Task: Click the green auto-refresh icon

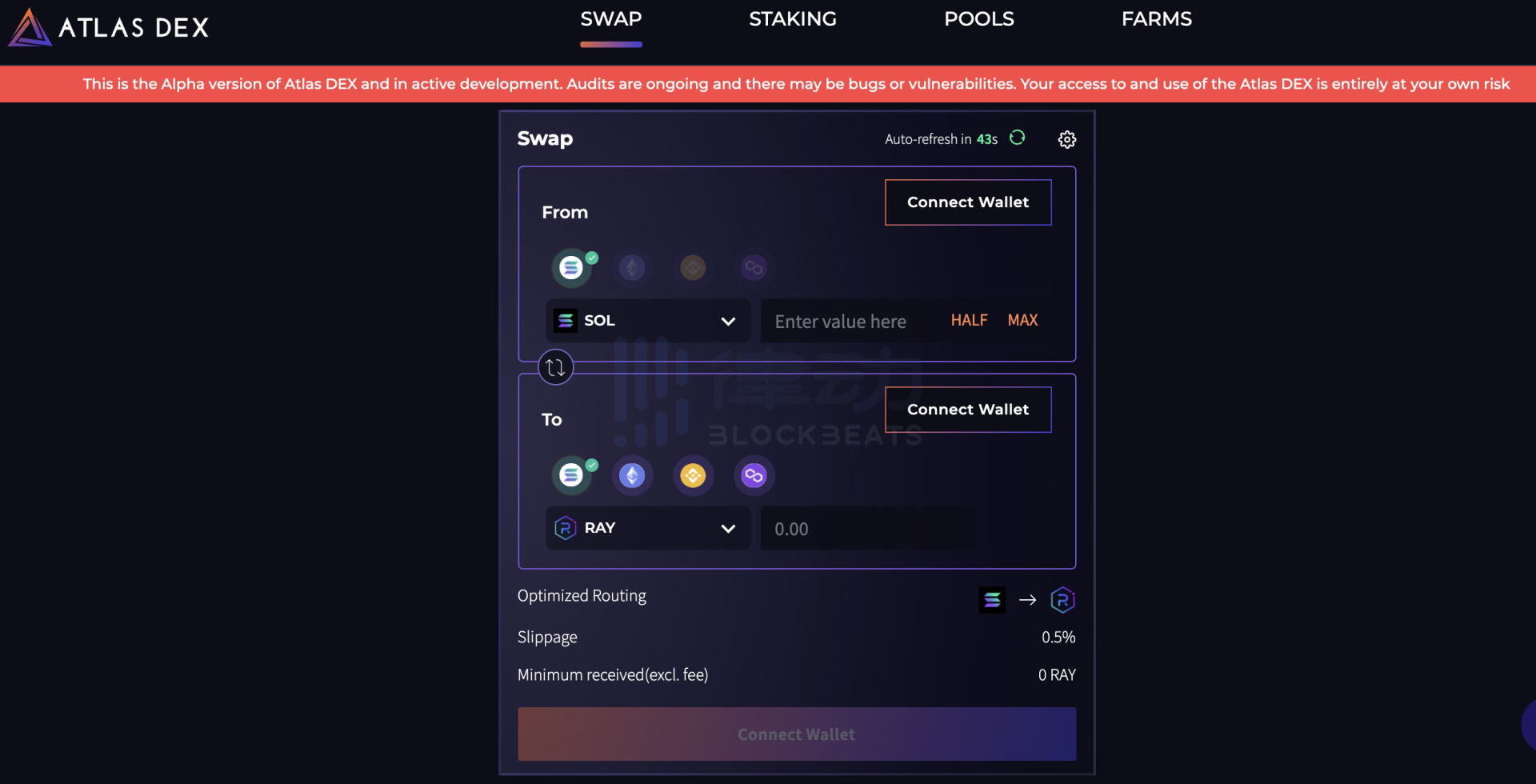Action: click(1017, 138)
